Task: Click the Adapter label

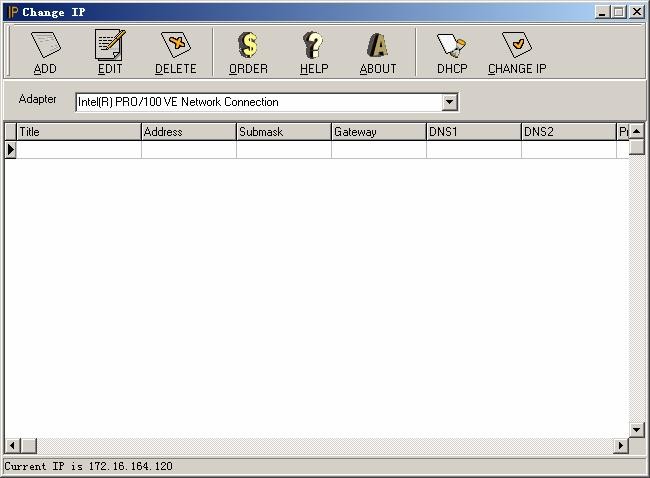Action: pyautogui.click(x=37, y=99)
